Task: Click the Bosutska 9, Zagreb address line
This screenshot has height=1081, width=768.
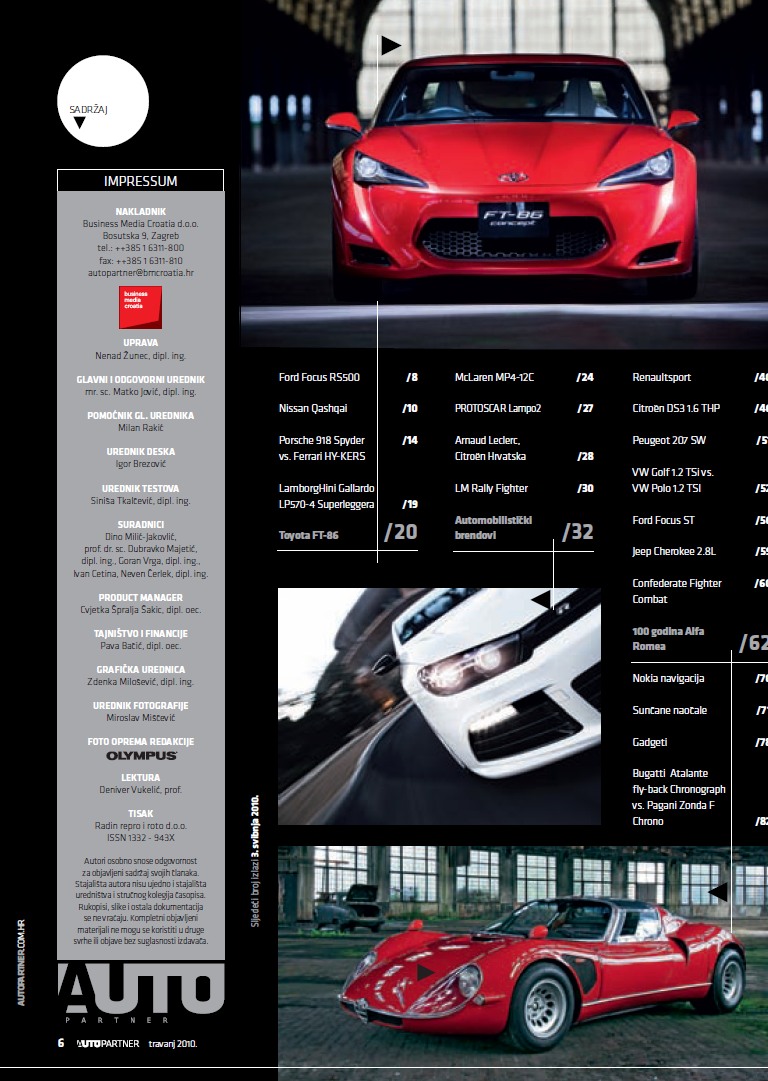Action: 141,236
